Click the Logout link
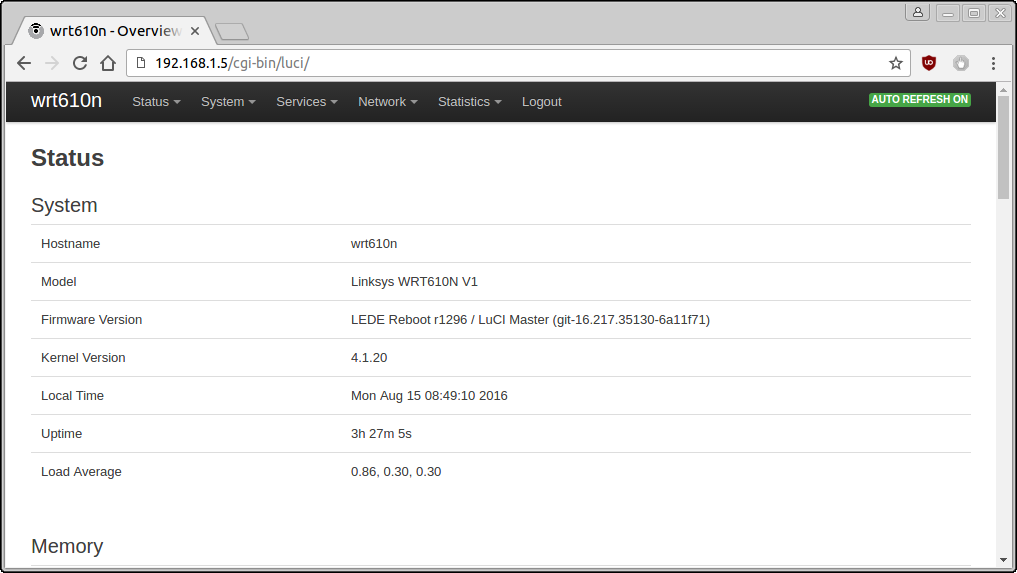1017x573 pixels. [x=542, y=102]
